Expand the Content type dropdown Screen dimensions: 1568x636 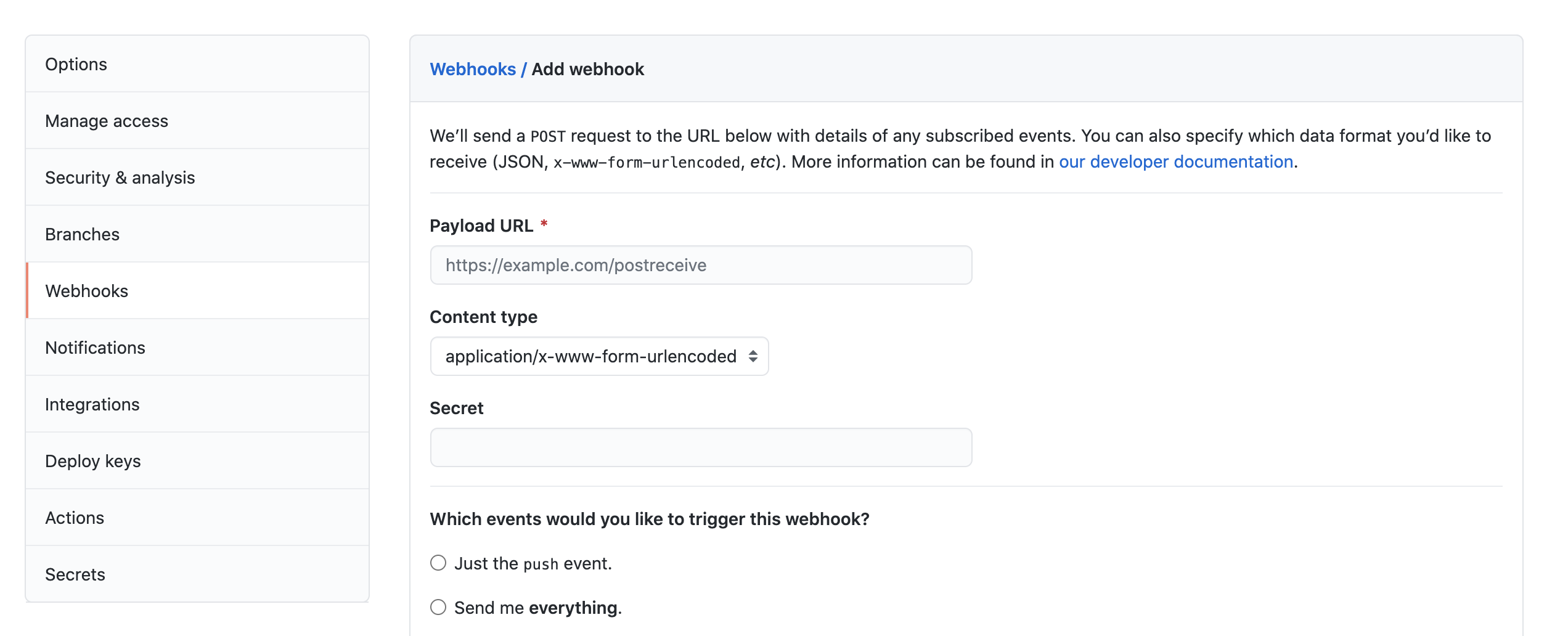[592, 356]
